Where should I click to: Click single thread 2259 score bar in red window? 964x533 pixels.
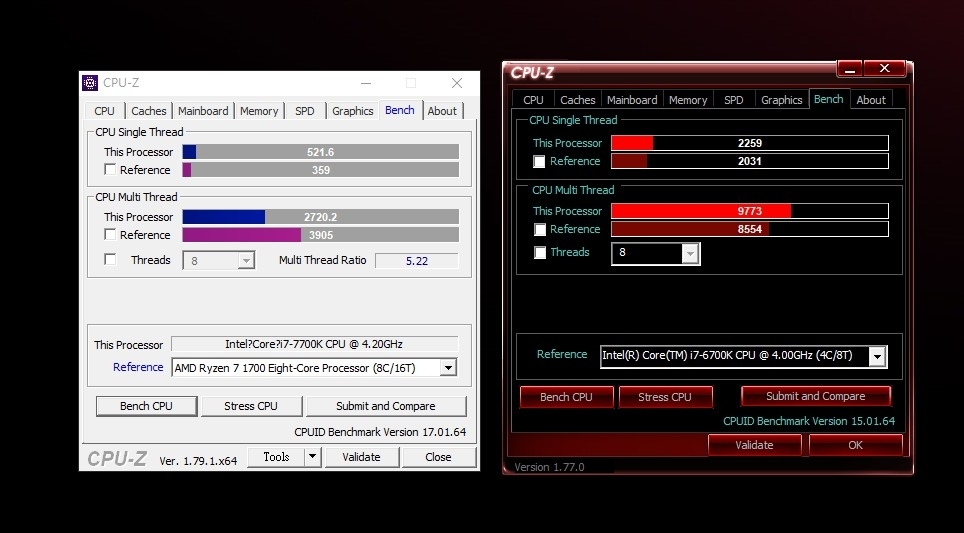749,143
